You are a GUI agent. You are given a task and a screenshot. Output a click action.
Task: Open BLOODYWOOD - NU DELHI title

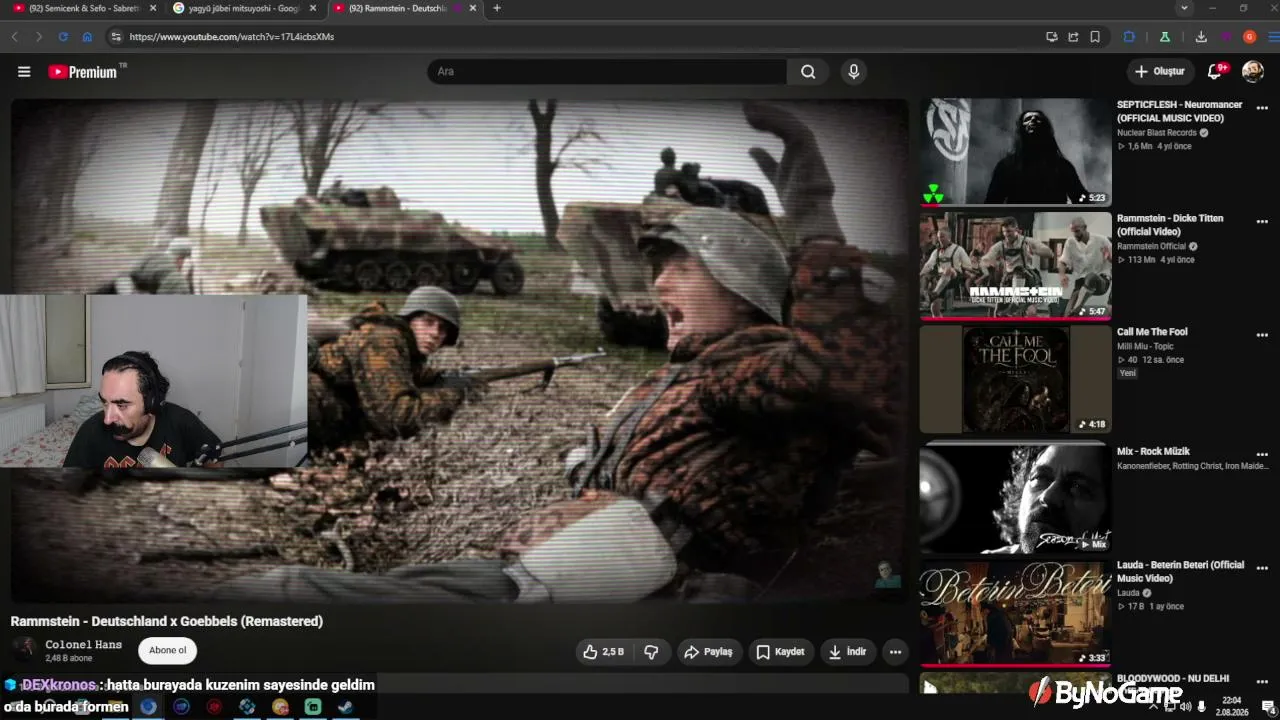pyautogui.click(x=1173, y=678)
